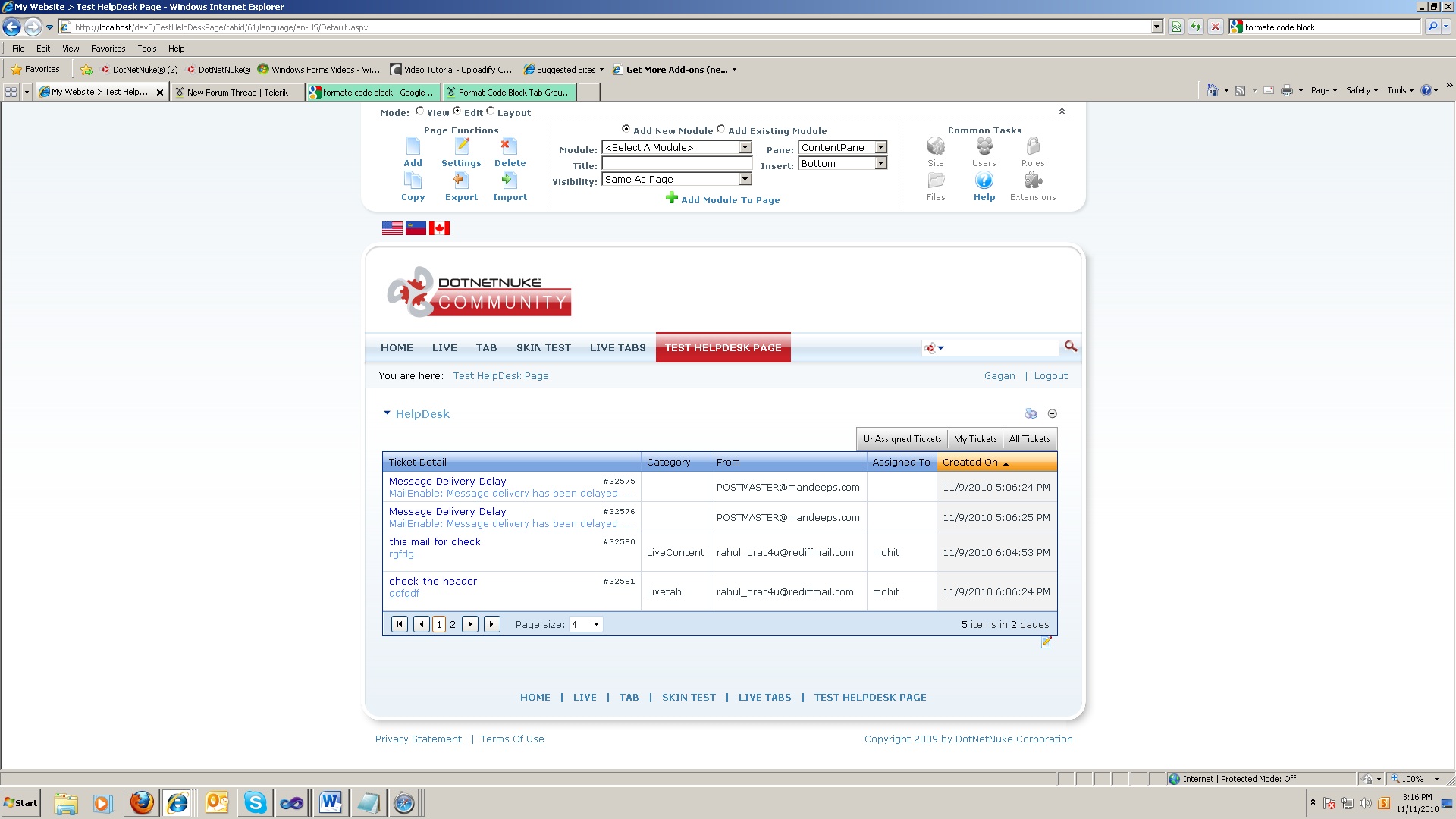Expand the Page size dropdown
The height and width of the screenshot is (819, 1456).
pyautogui.click(x=596, y=625)
